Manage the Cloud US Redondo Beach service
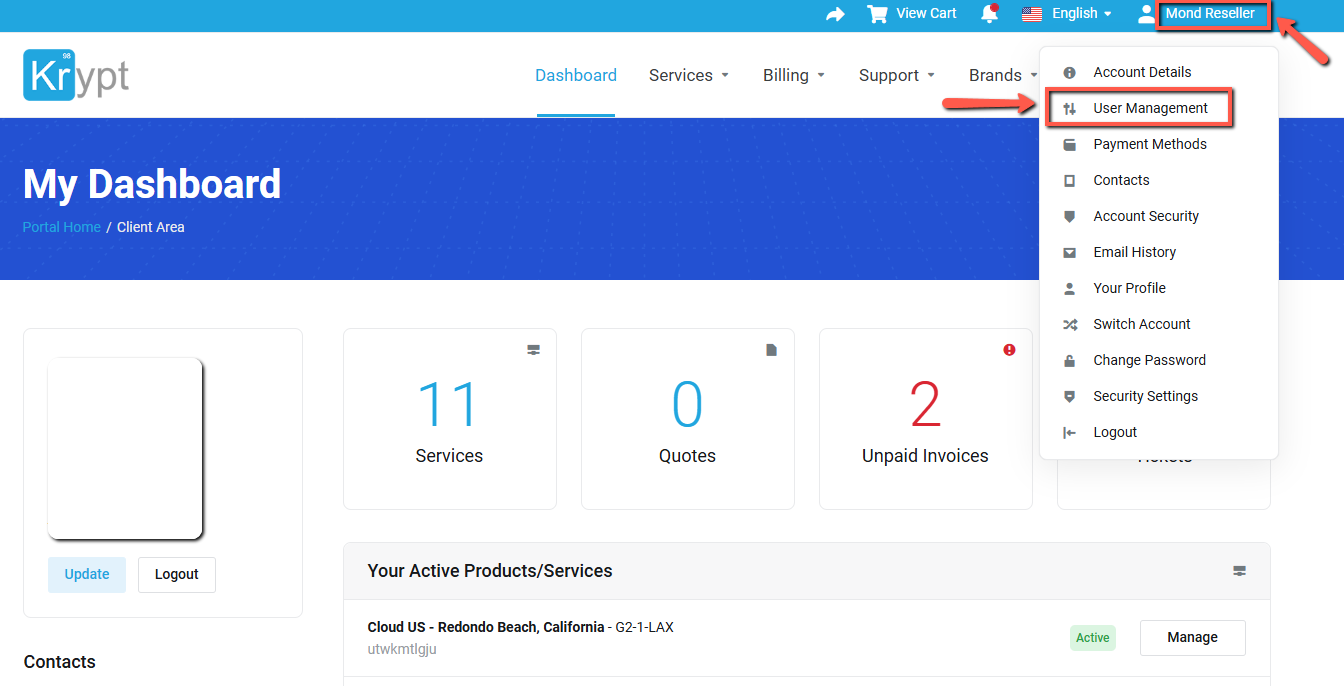This screenshot has height=686, width=1344. click(1193, 638)
